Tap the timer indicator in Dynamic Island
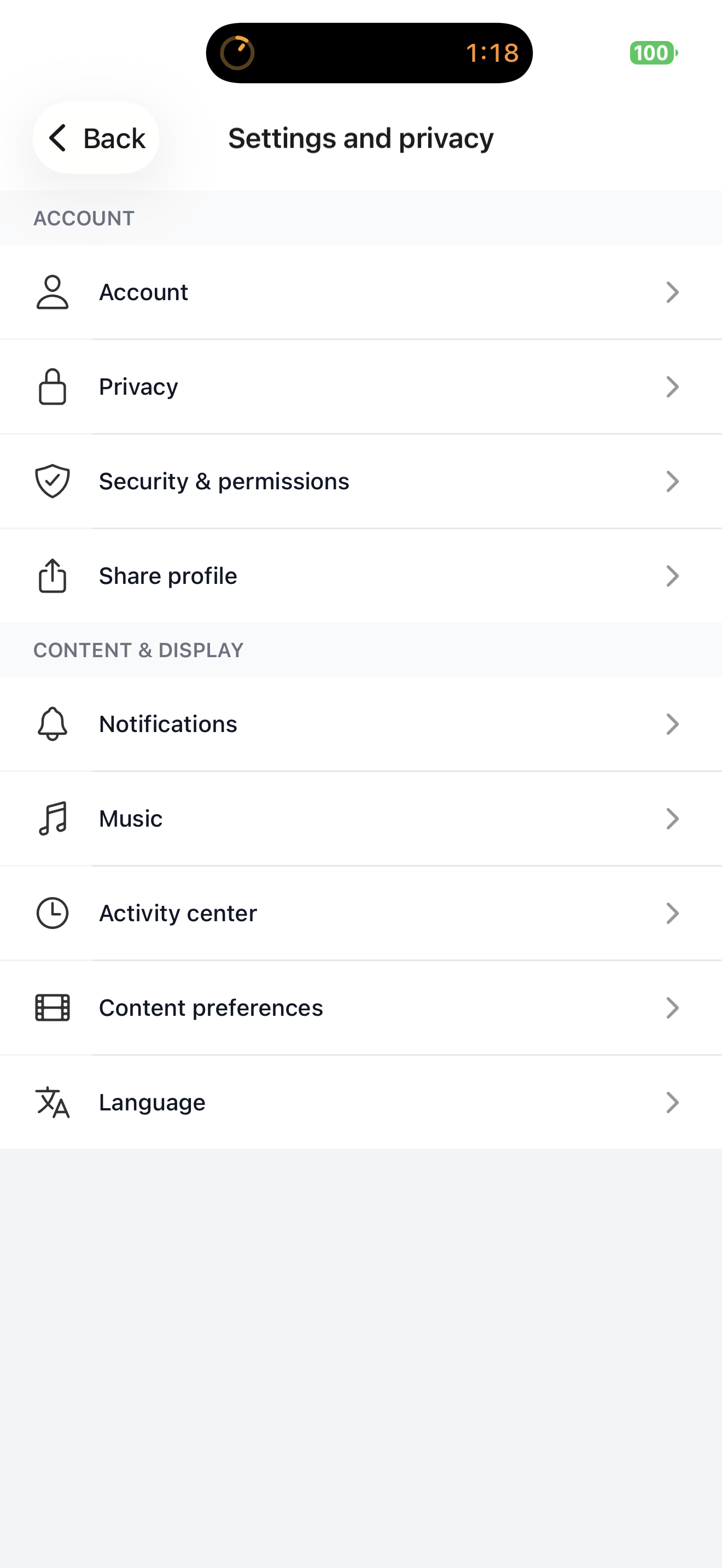 [x=237, y=53]
